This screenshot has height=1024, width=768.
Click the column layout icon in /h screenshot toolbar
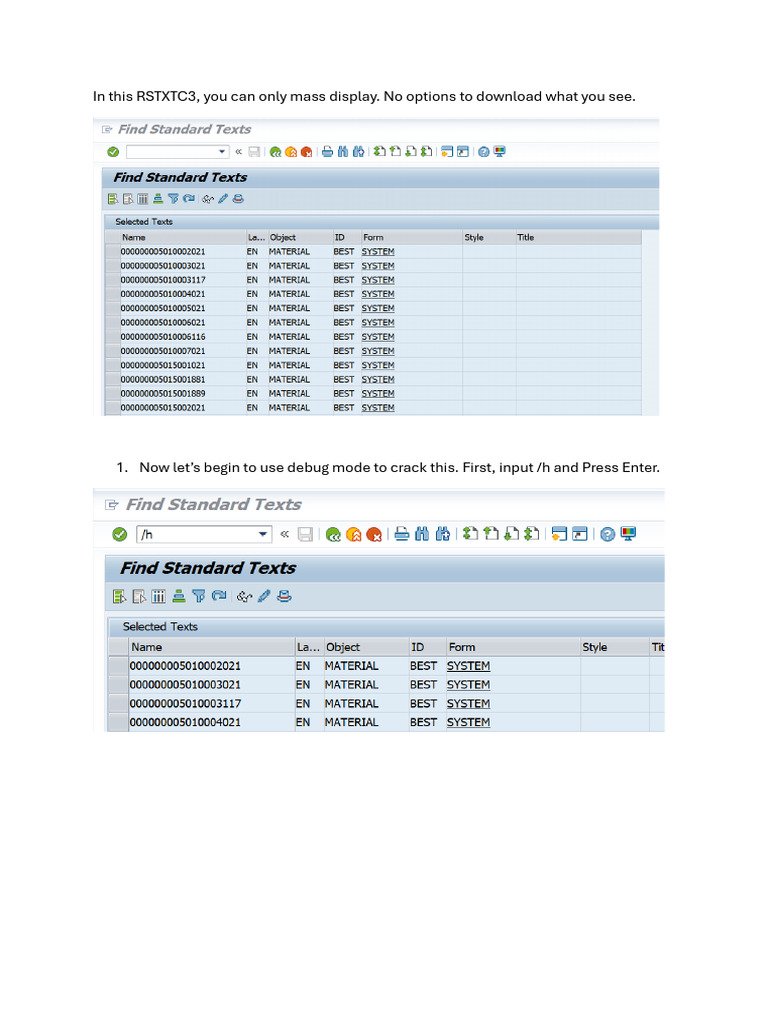[x=159, y=596]
